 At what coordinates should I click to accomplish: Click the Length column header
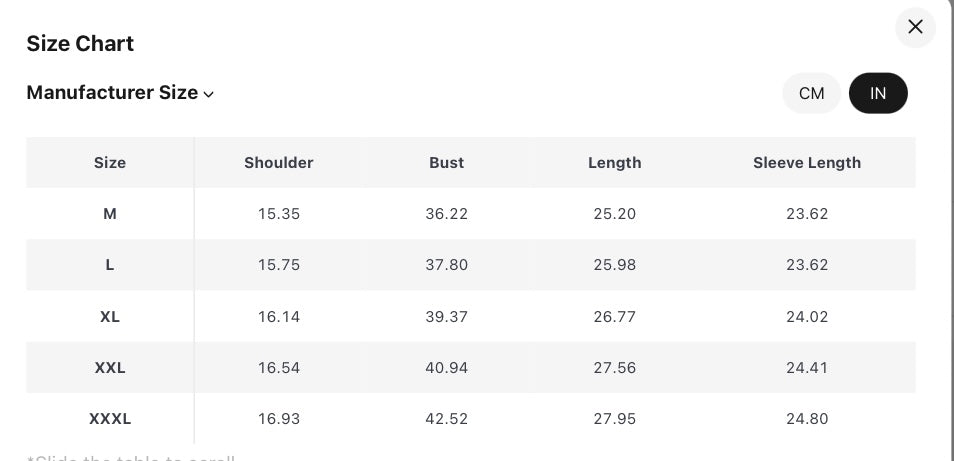(614, 162)
